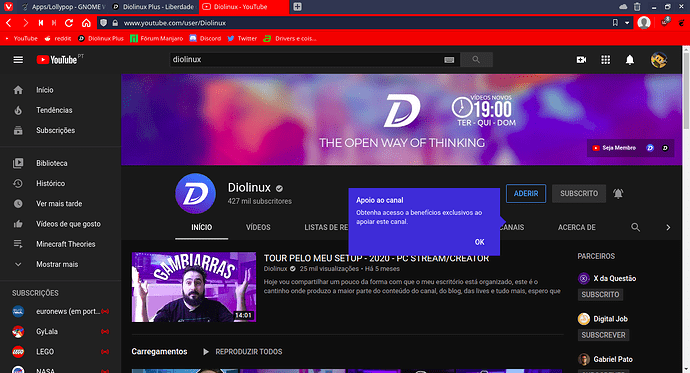Click the rewind history button

40,23
